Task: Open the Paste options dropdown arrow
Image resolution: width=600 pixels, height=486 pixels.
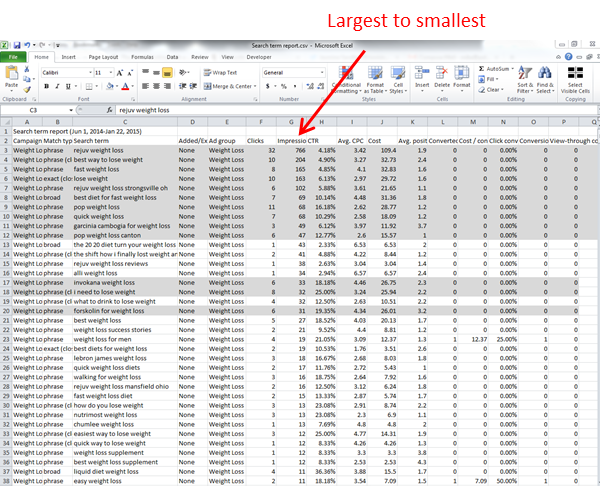Action: (11, 91)
